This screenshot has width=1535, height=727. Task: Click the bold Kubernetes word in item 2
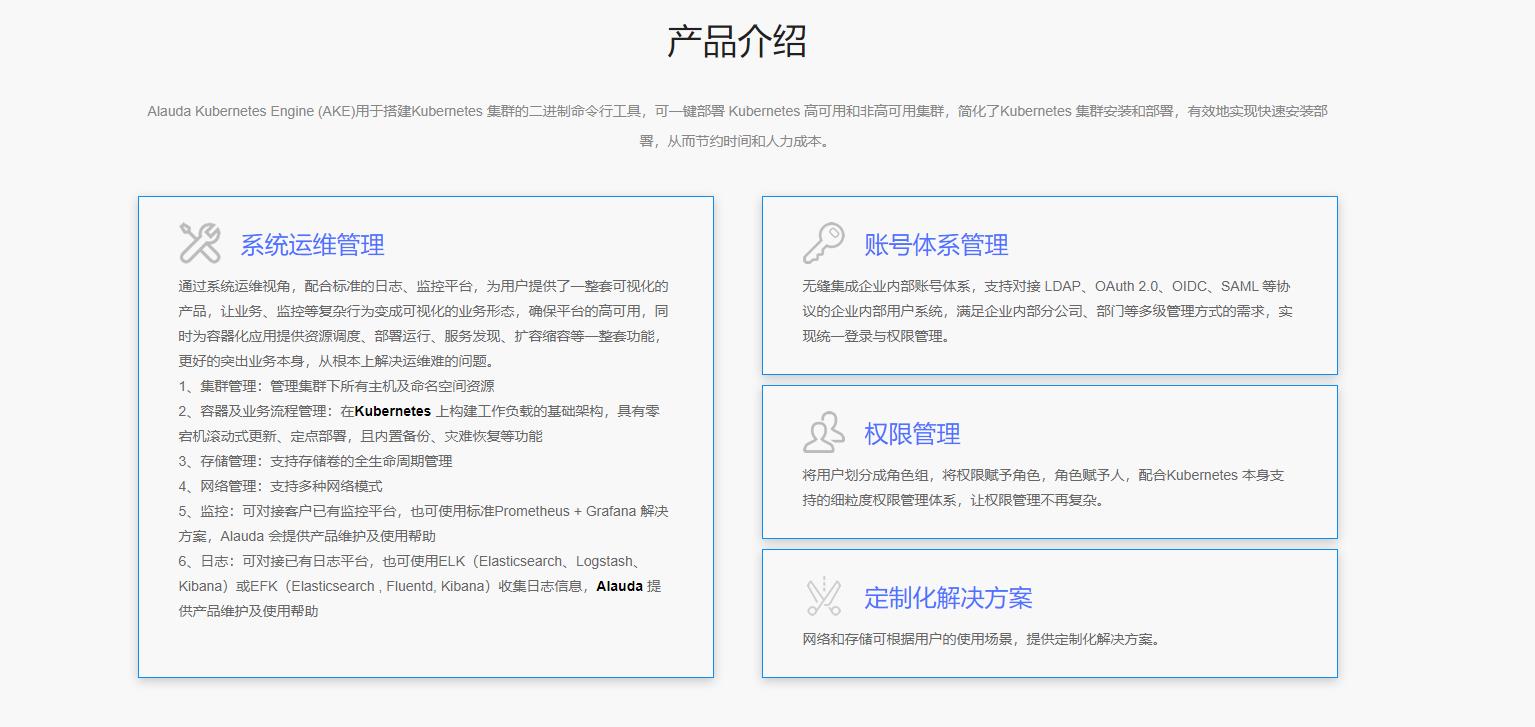[393, 411]
